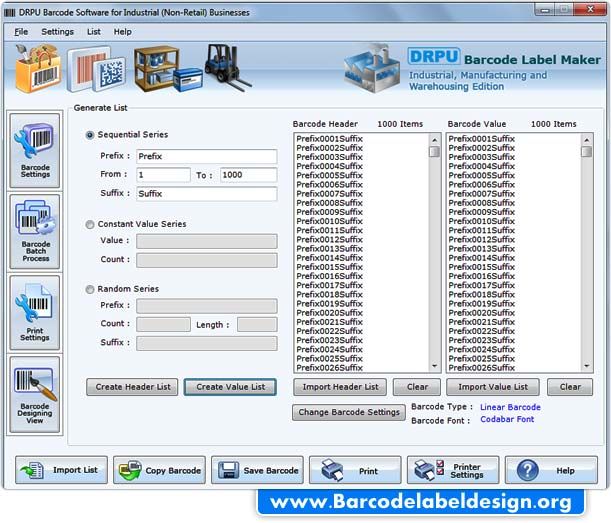Click the Copy Barcode button
611x523 pixels.
click(159, 470)
